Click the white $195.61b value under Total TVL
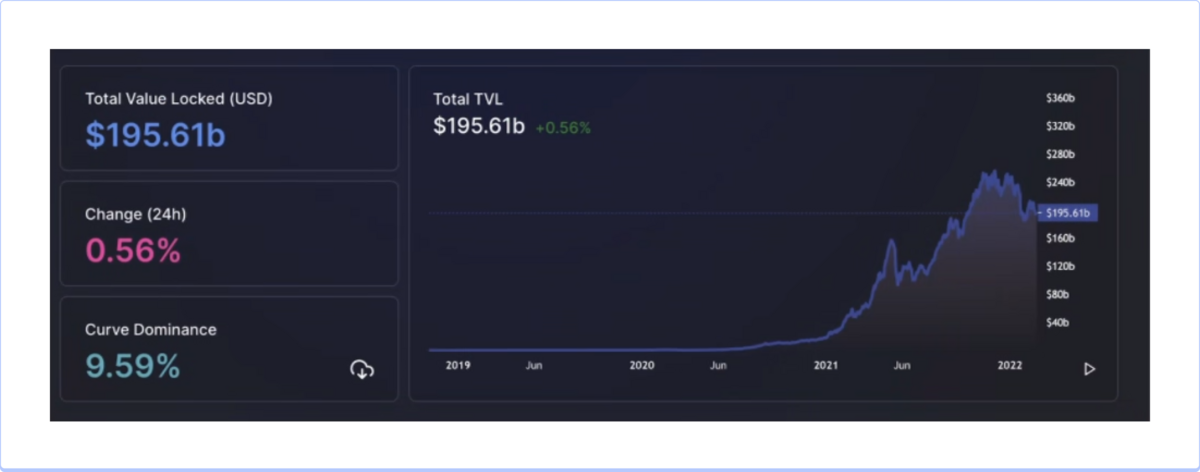This screenshot has width=1200, height=472. coord(479,127)
